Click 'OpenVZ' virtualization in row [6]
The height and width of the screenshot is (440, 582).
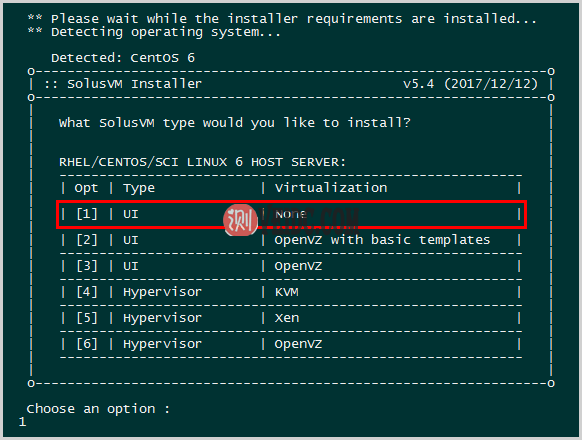pyautogui.click(x=298, y=344)
